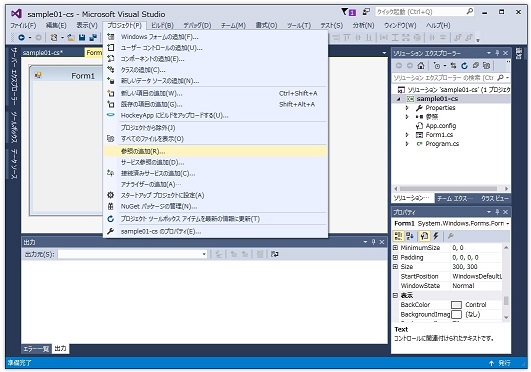Click the Navigate Backward toolbar icon
531x372 pixels.
pos(21,37)
